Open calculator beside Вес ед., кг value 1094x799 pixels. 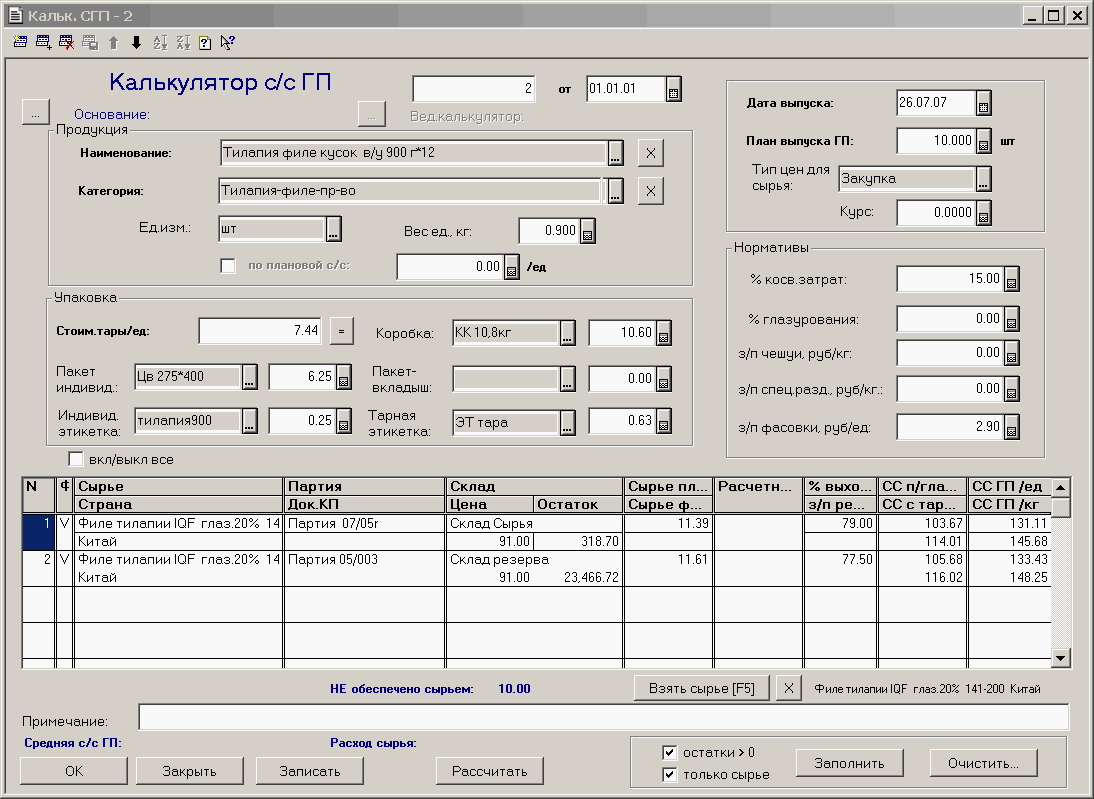pos(587,232)
